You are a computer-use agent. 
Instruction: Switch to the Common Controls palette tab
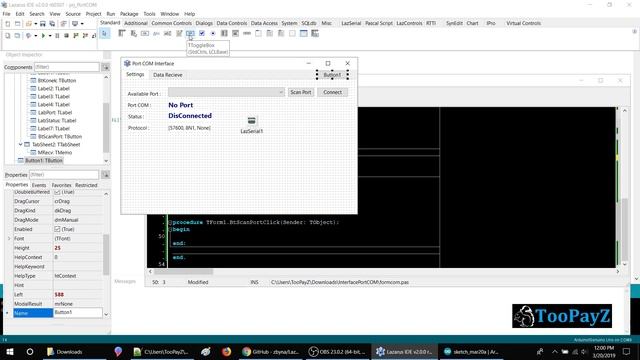coord(171,23)
